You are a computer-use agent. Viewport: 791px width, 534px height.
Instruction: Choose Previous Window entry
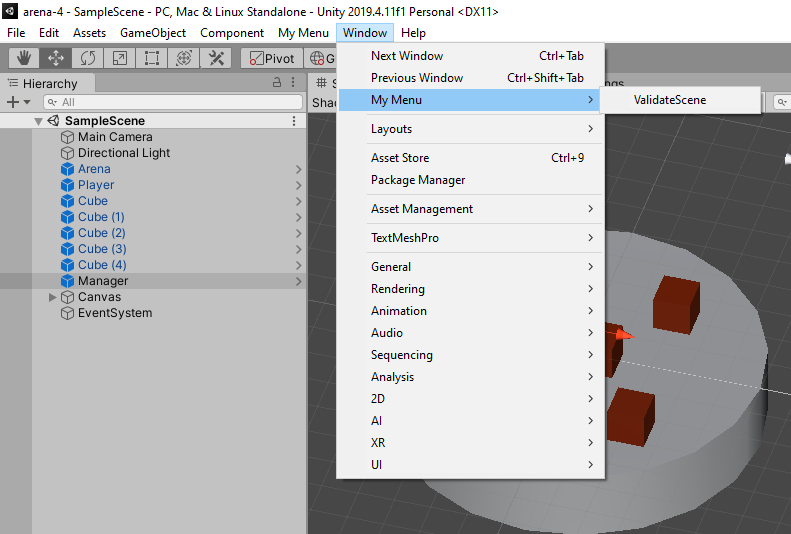pos(470,78)
